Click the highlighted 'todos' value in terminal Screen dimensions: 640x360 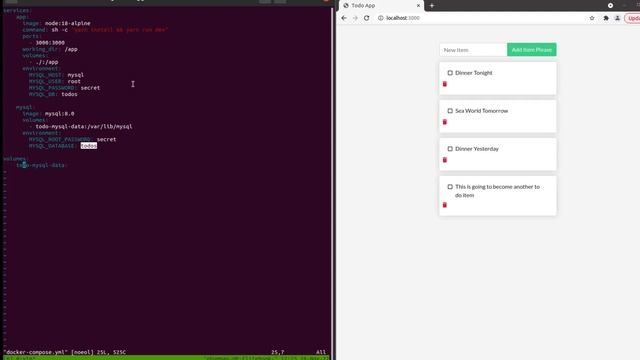click(x=89, y=146)
